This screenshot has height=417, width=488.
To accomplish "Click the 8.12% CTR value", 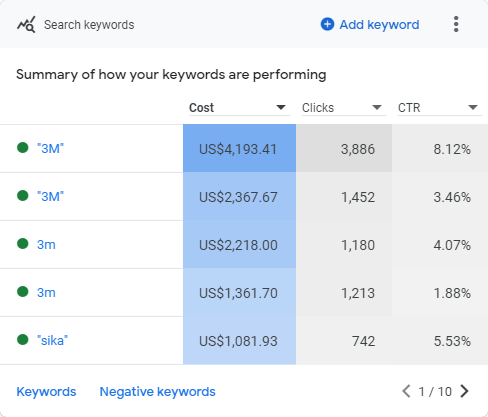I will tap(452, 149).
